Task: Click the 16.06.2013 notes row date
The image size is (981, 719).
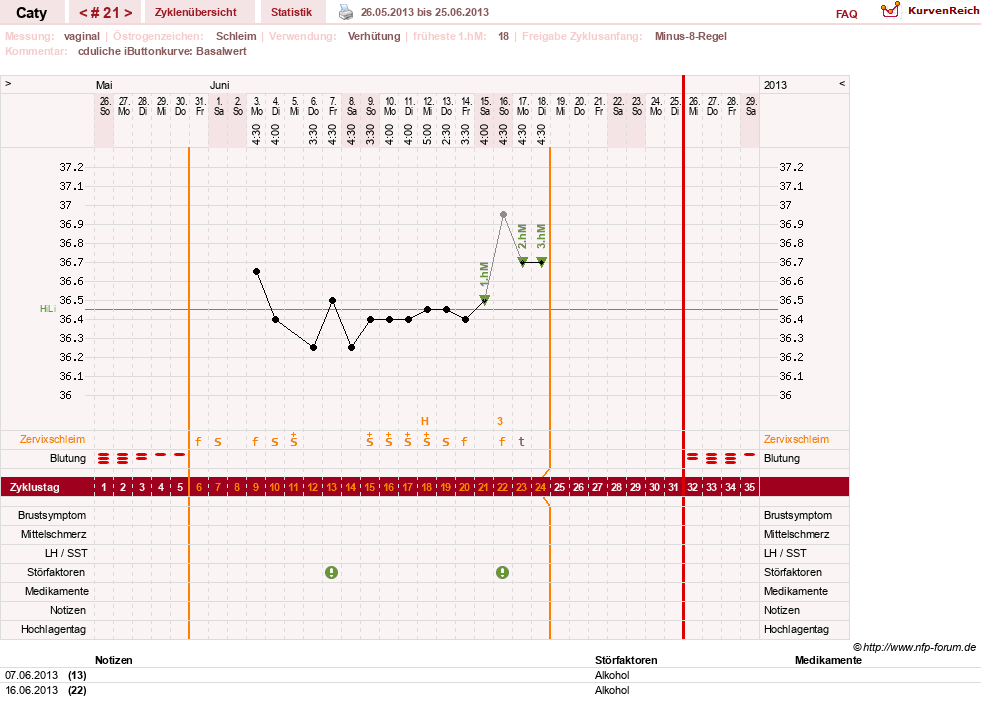Action: point(31,690)
